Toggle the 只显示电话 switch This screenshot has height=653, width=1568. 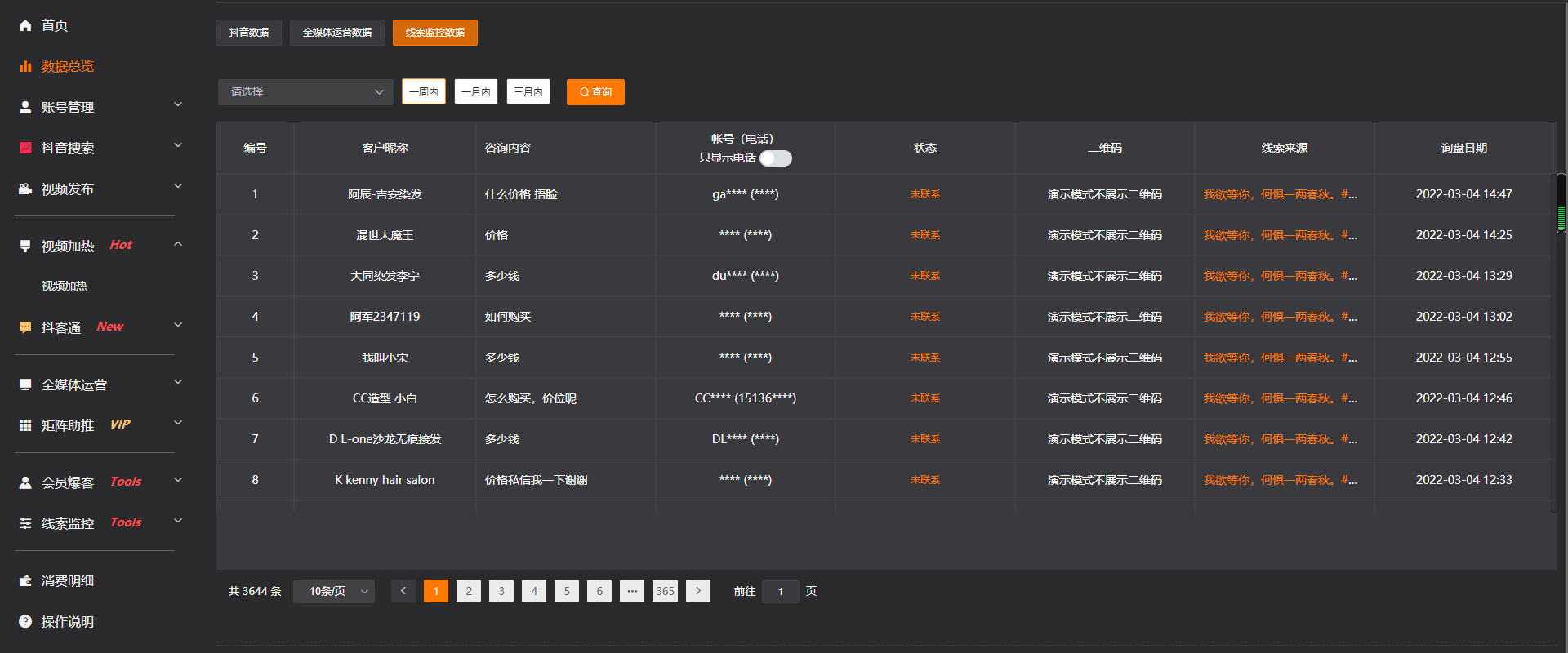[776, 158]
